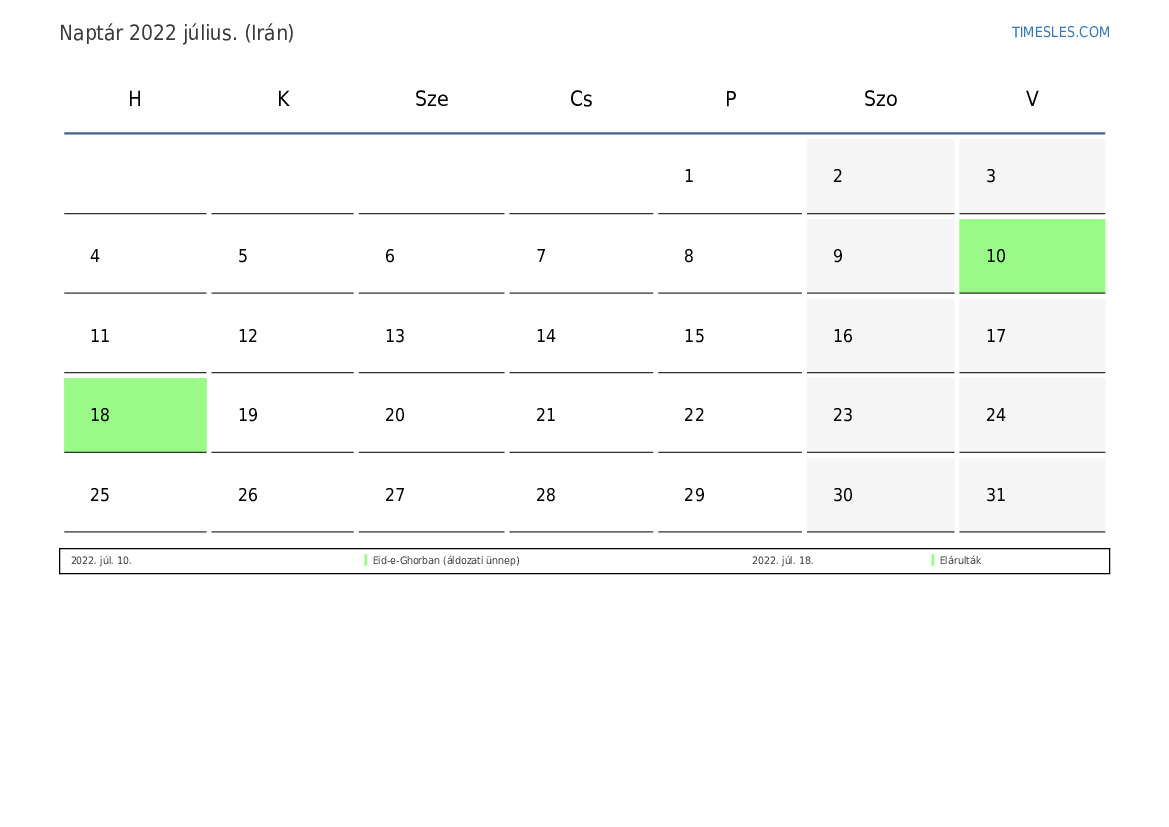Click the Eid-e-Ghorban legend entry
This screenshot has height=827, width=1169.
point(446,561)
